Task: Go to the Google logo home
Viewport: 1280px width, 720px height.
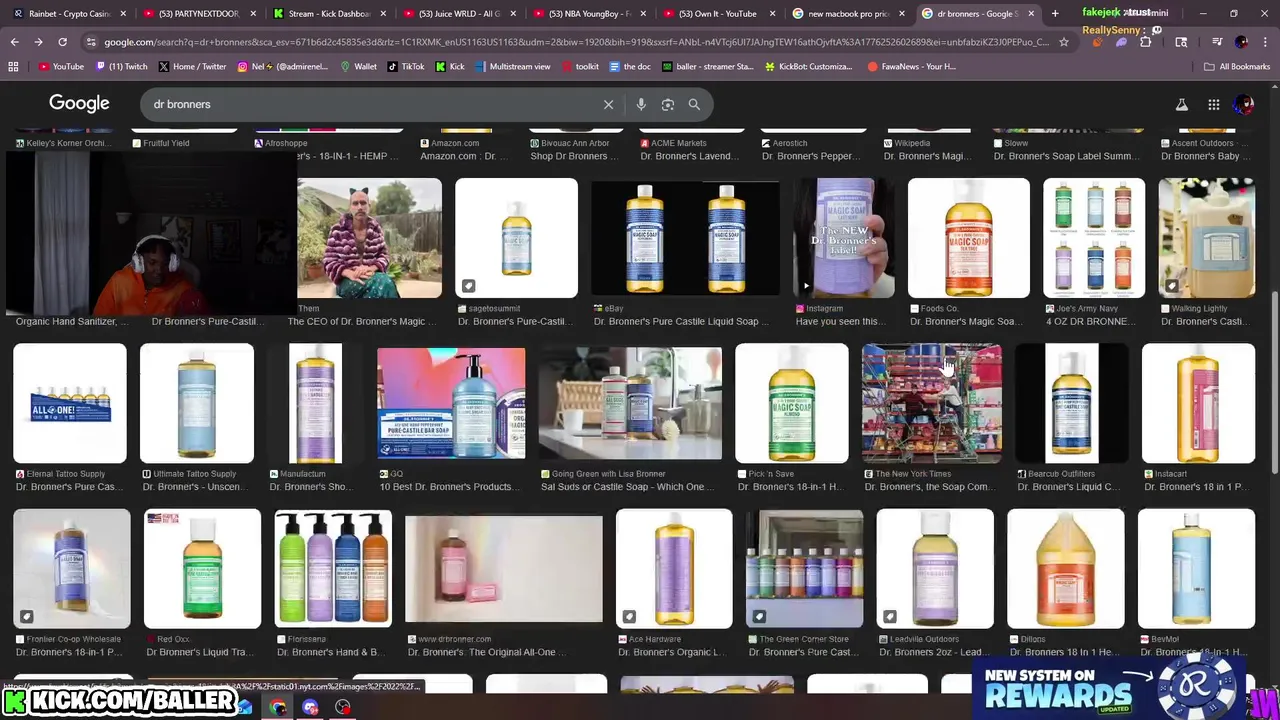Action: tap(79, 104)
